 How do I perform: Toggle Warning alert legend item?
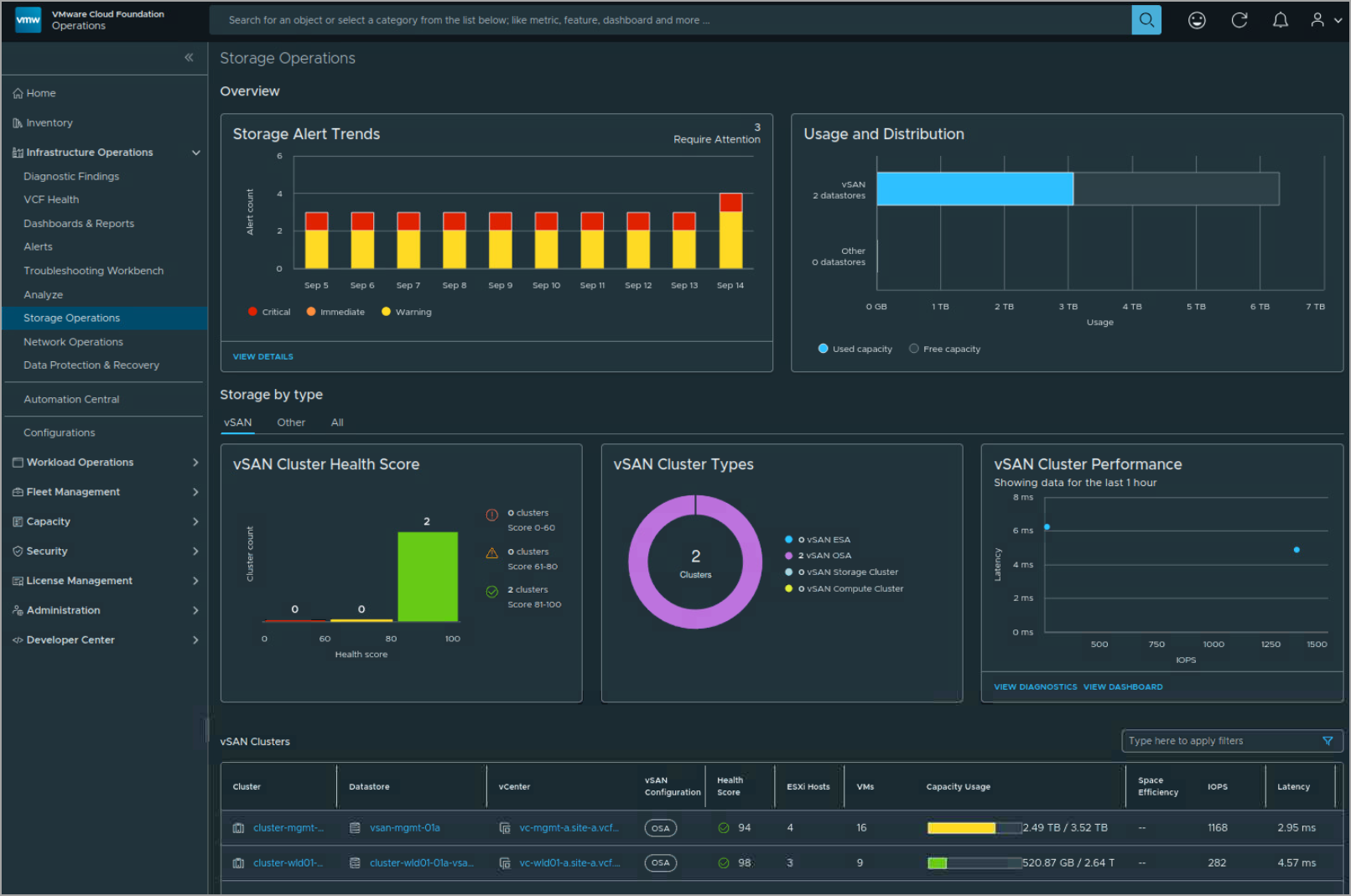407,312
